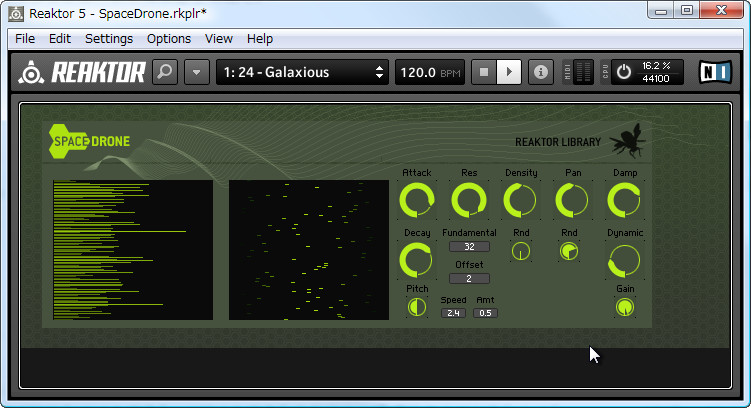Screen dimensions: 751x408
Task: Open the toolbar dropdown arrow menu
Action: pos(196,72)
